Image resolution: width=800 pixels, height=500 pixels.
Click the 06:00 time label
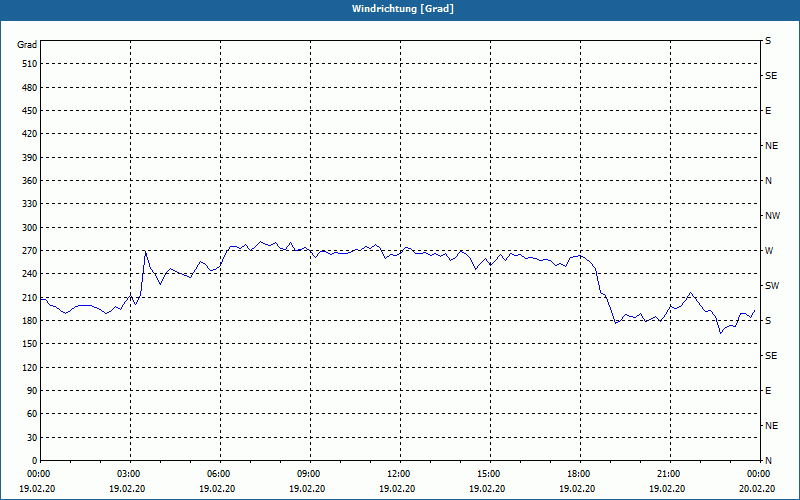[220, 474]
